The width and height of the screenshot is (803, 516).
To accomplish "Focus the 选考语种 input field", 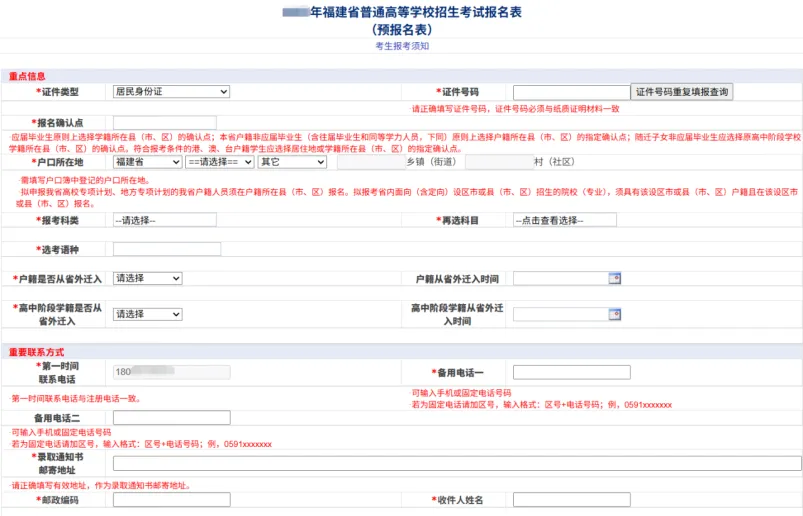I will (167, 249).
